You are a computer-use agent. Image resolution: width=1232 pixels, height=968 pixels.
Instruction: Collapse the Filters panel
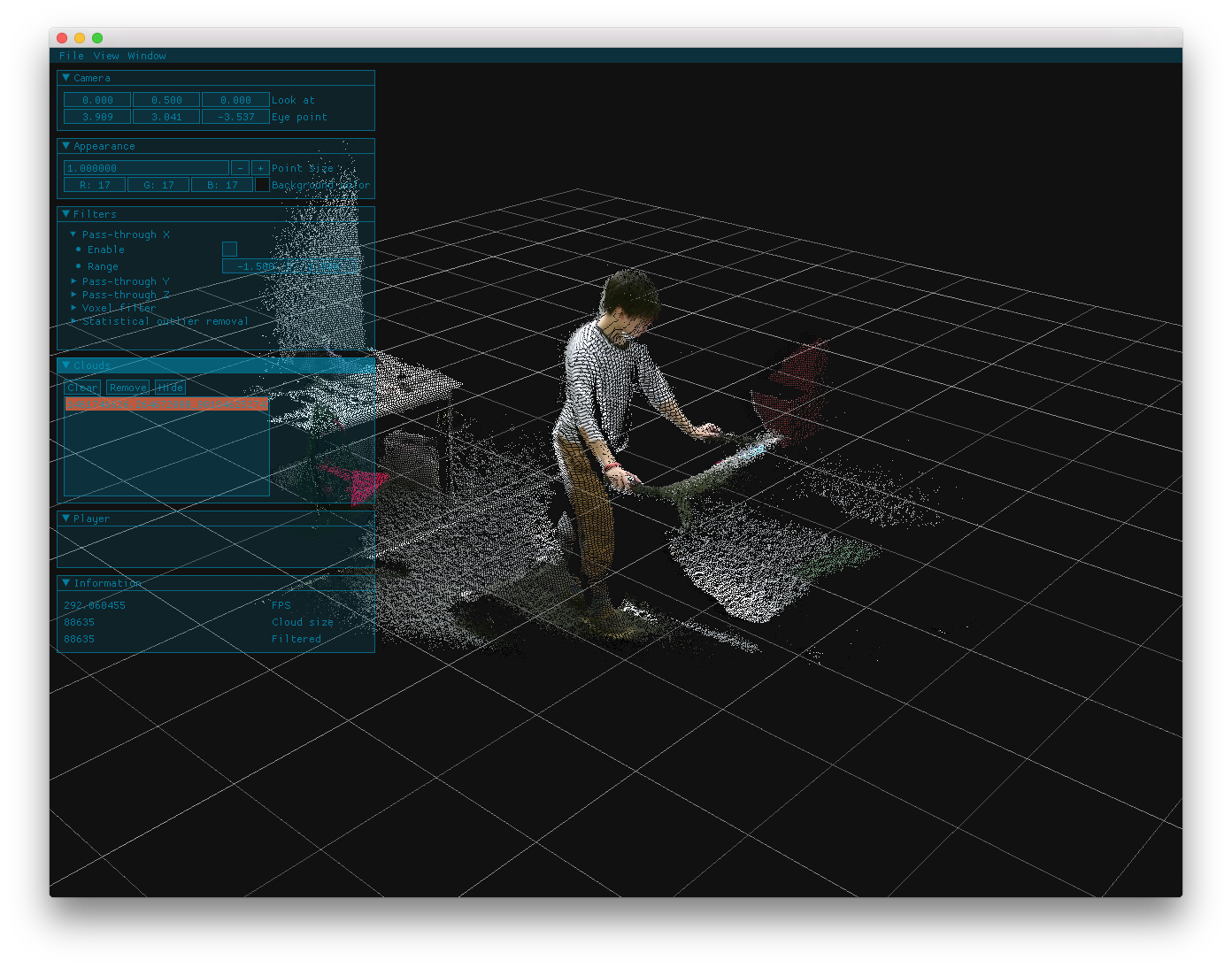[65, 214]
